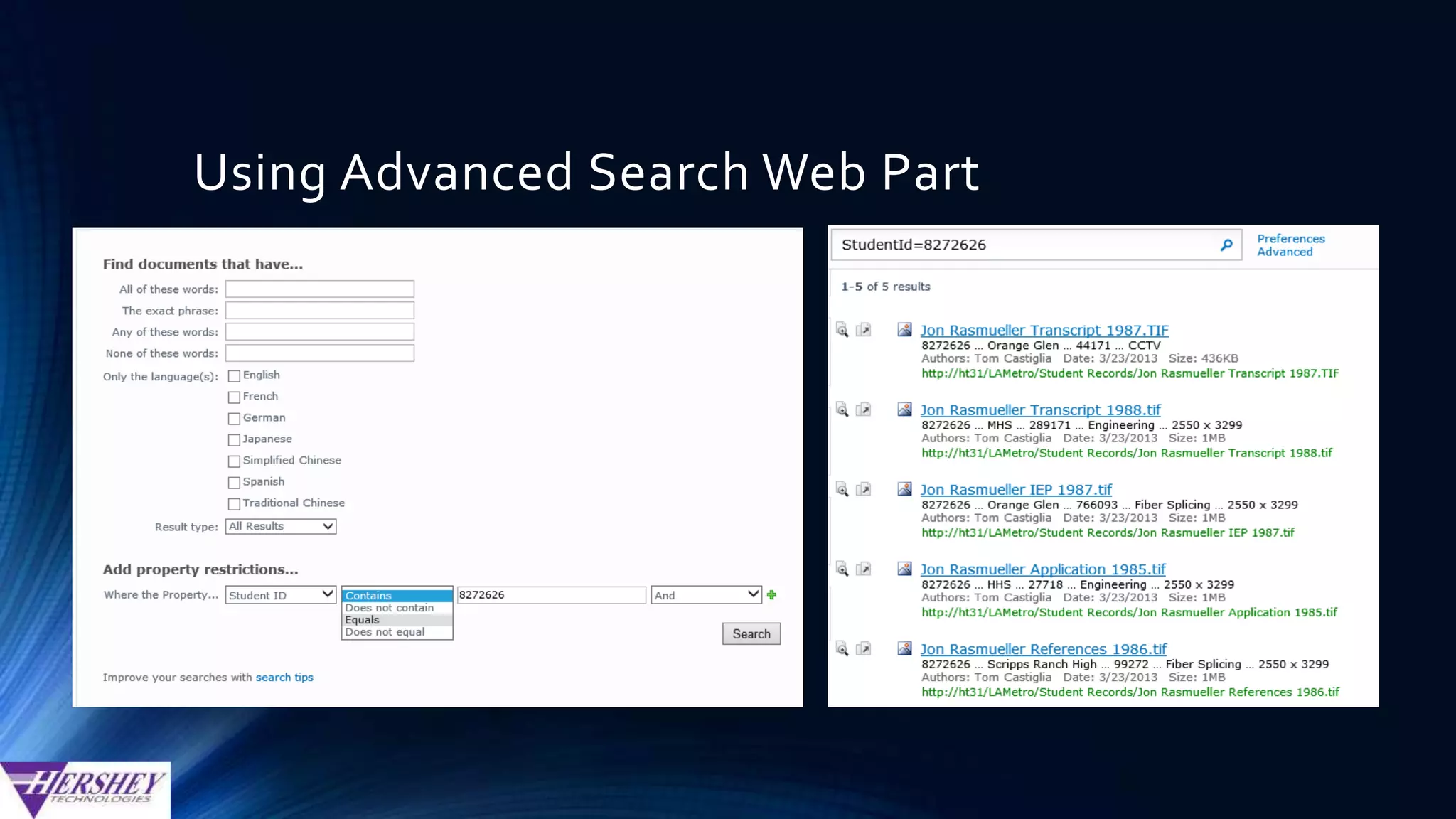Image resolution: width=1456 pixels, height=819 pixels.
Task: Click image file icon for Transcript 1987.TIF
Action: tap(904, 330)
